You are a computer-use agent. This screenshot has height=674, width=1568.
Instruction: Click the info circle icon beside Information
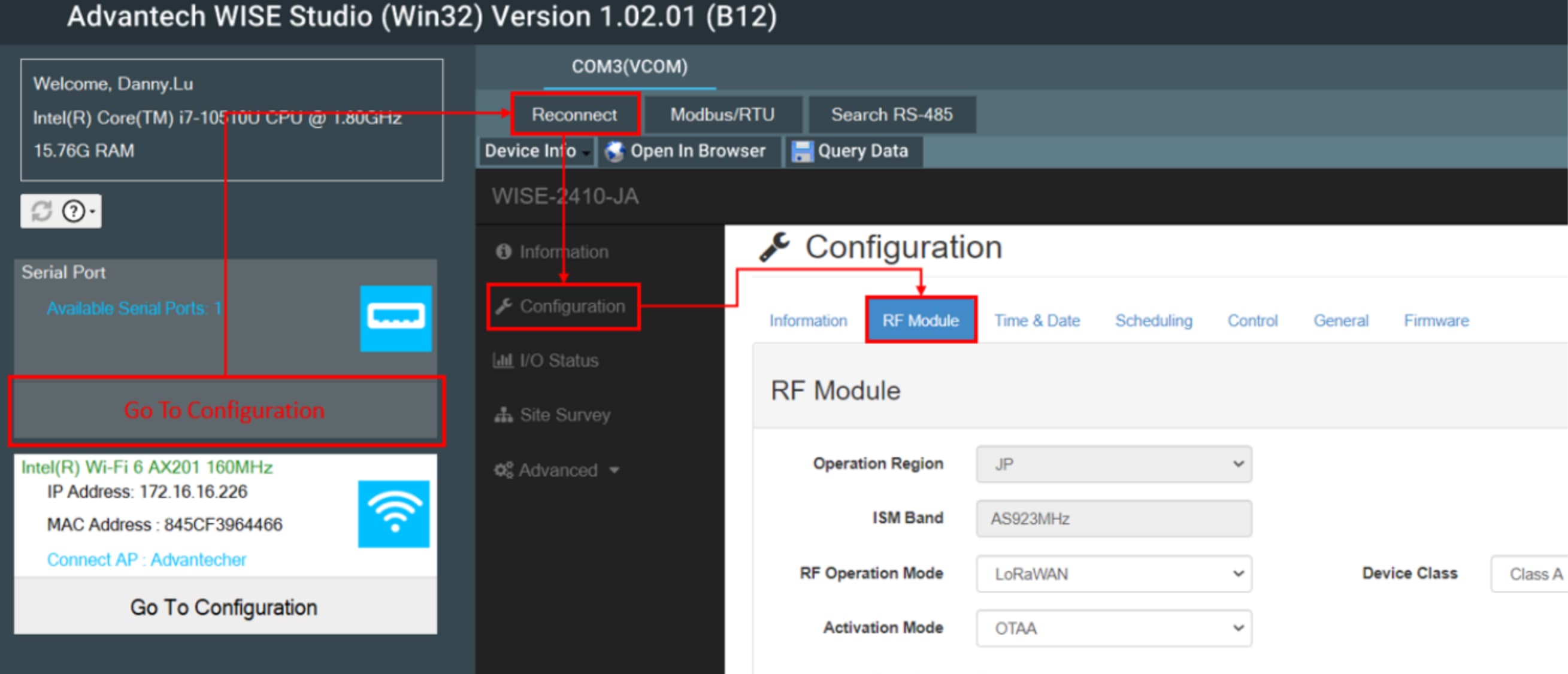(x=503, y=251)
